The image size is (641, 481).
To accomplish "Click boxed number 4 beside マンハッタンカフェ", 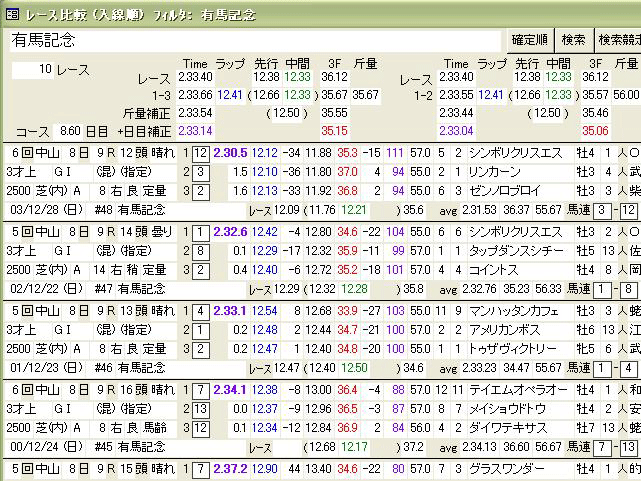I will [x=201, y=311].
